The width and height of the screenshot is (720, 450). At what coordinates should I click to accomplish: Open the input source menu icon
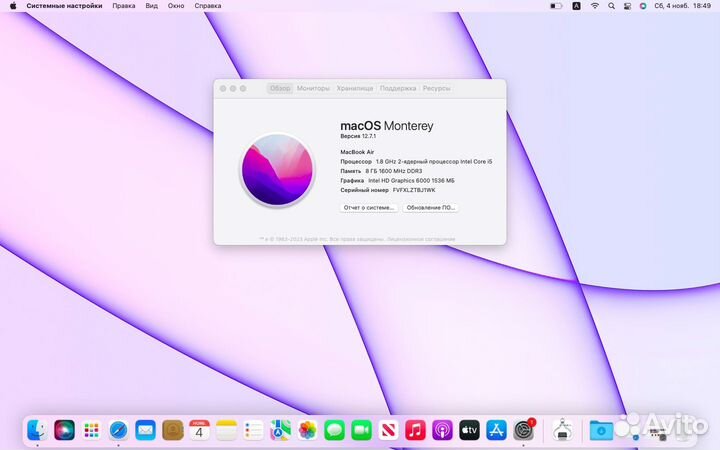pos(576,6)
